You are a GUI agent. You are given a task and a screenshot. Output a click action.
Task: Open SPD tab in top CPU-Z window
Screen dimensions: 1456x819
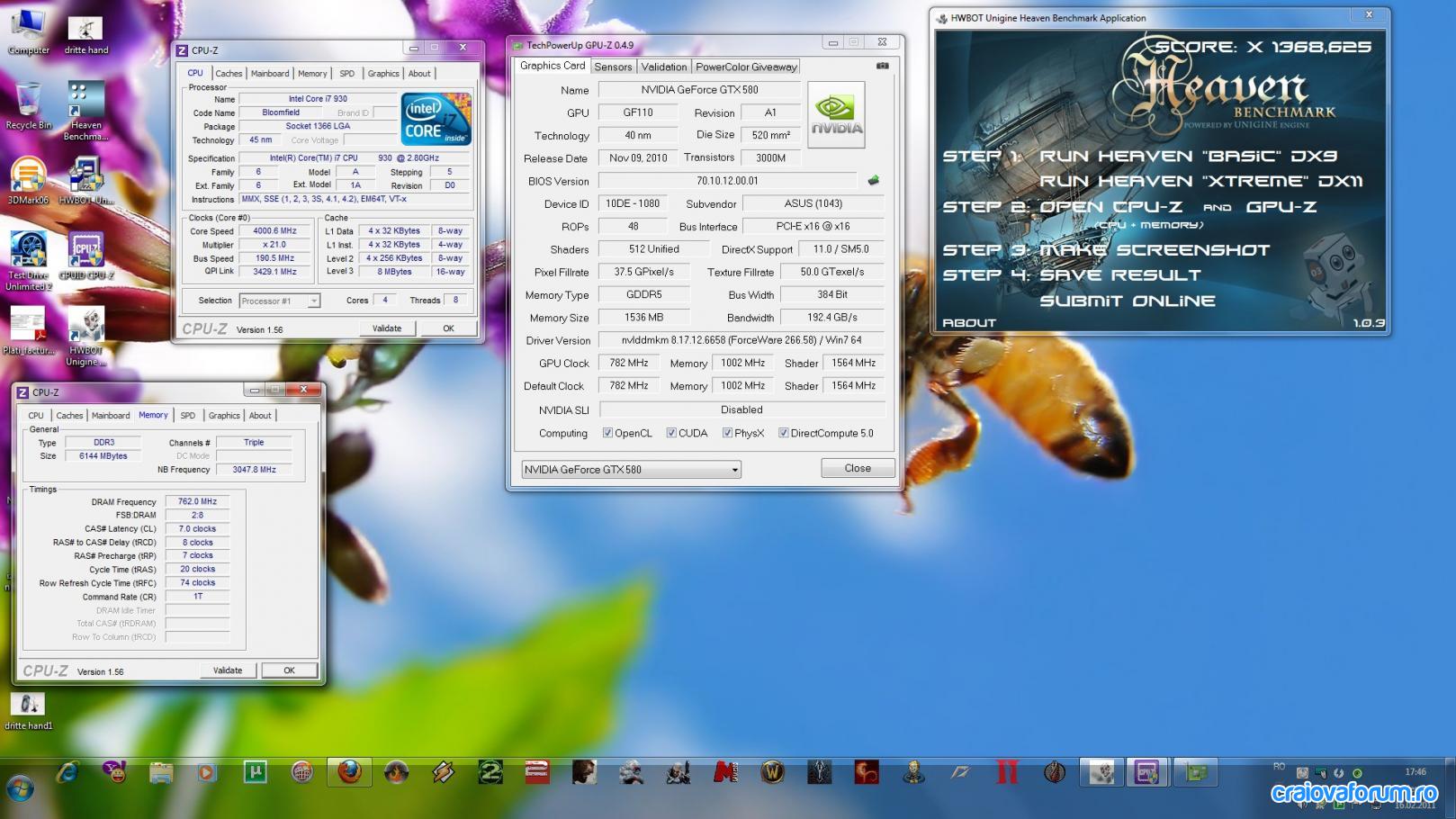pos(347,74)
